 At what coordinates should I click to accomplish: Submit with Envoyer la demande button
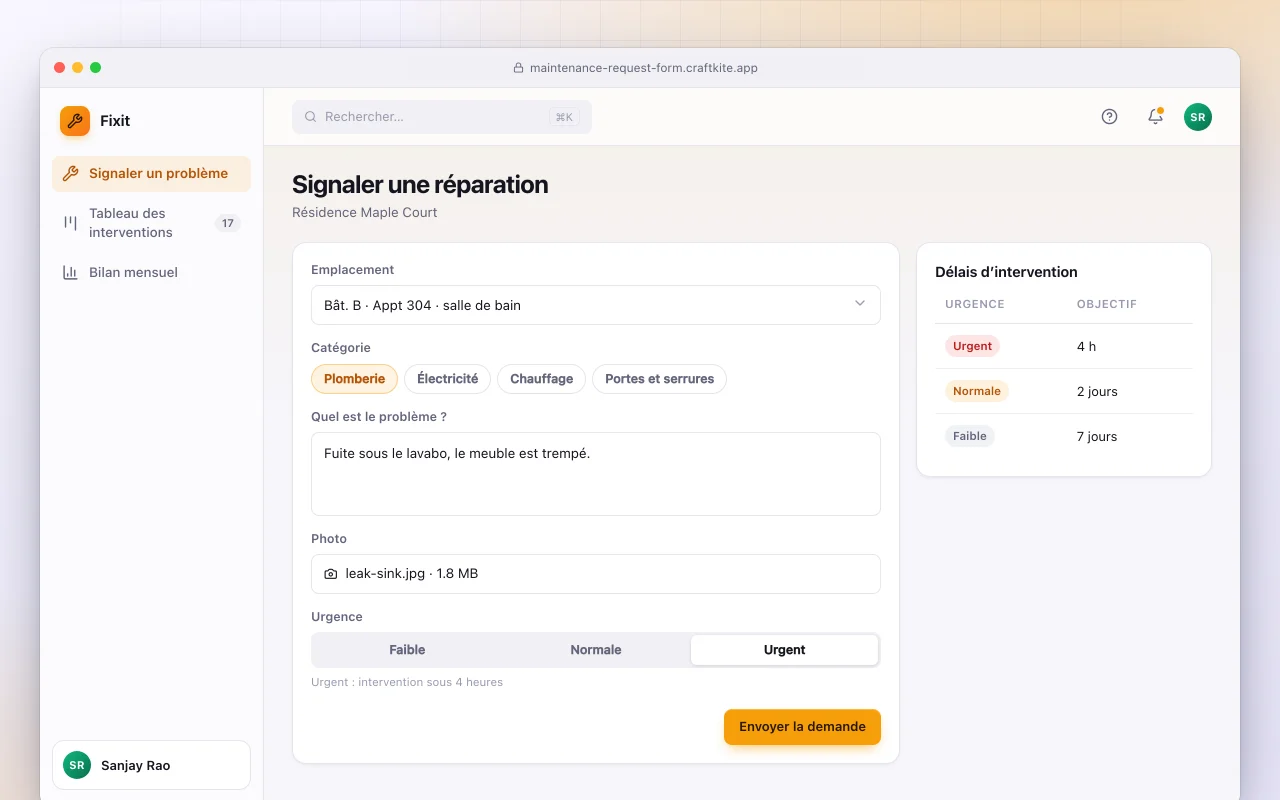point(802,727)
